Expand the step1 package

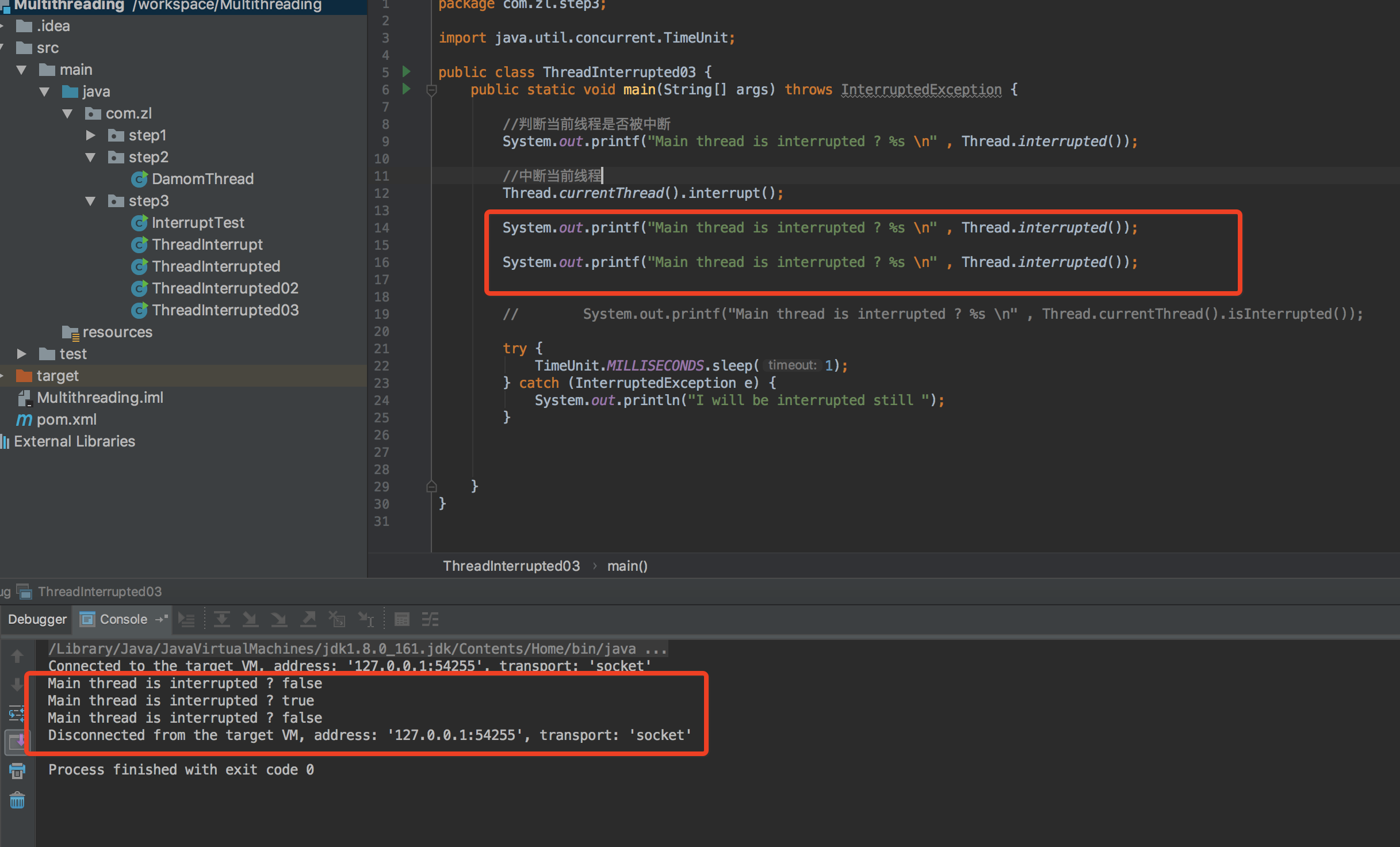coord(90,135)
